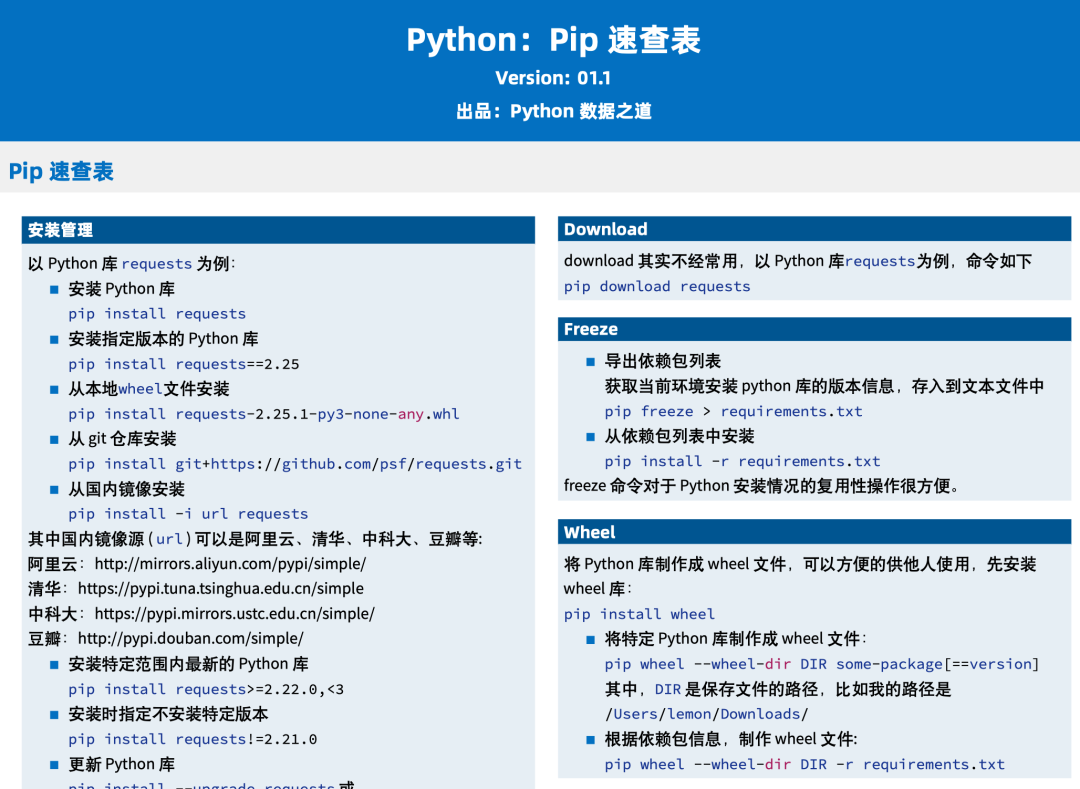Click the bullet beside 安装指定版本的 Python 库
Image resolution: width=1080 pixels, height=789 pixels.
pos(53,339)
